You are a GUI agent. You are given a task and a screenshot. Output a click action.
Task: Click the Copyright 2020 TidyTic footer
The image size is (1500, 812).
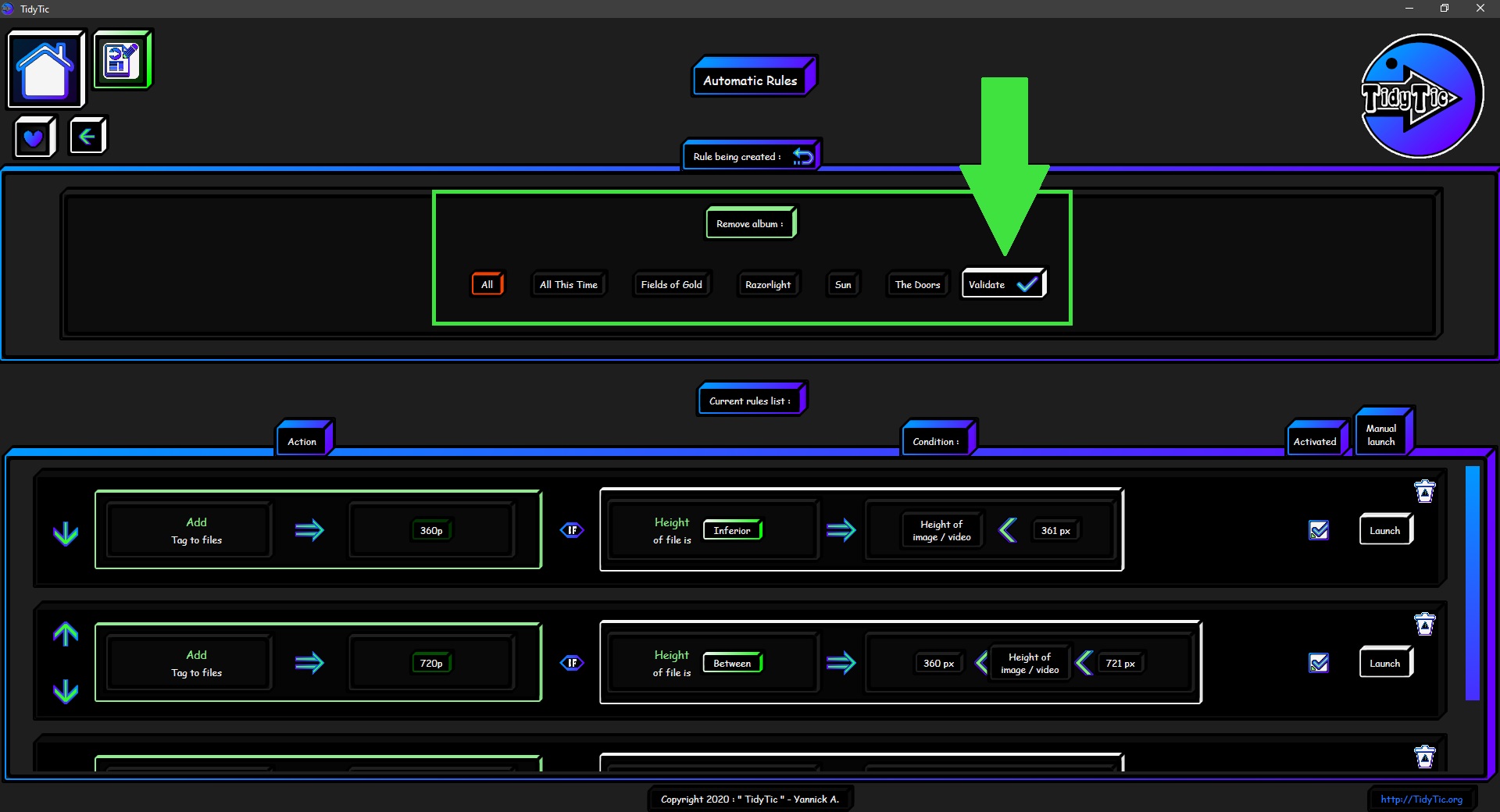click(x=750, y=799)
